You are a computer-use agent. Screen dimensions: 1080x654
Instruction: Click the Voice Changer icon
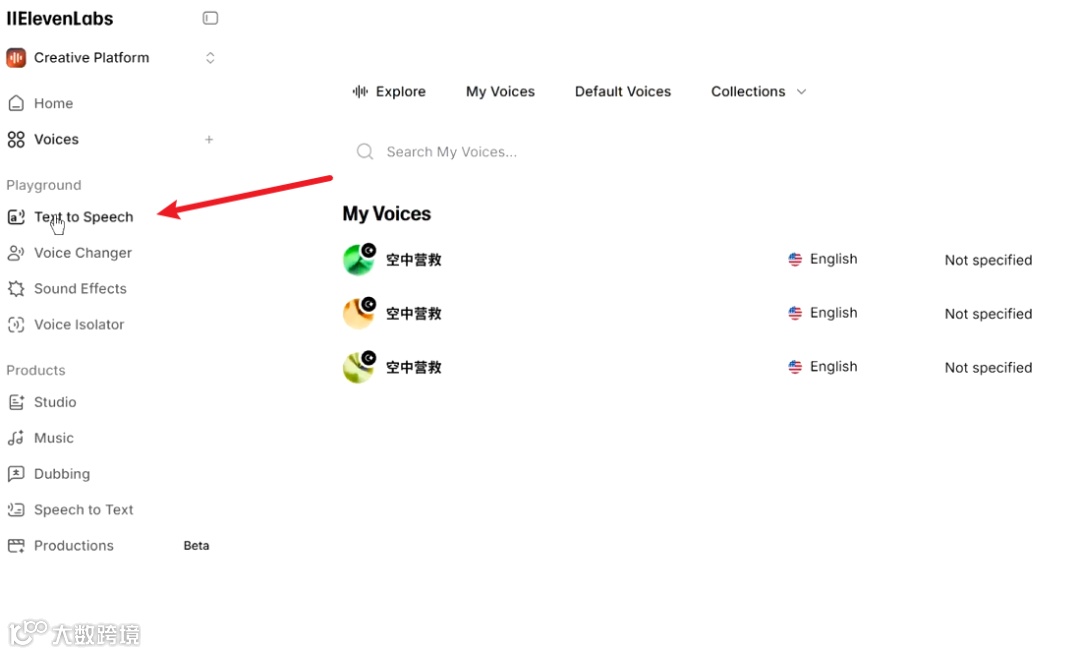tap(16, 253)
